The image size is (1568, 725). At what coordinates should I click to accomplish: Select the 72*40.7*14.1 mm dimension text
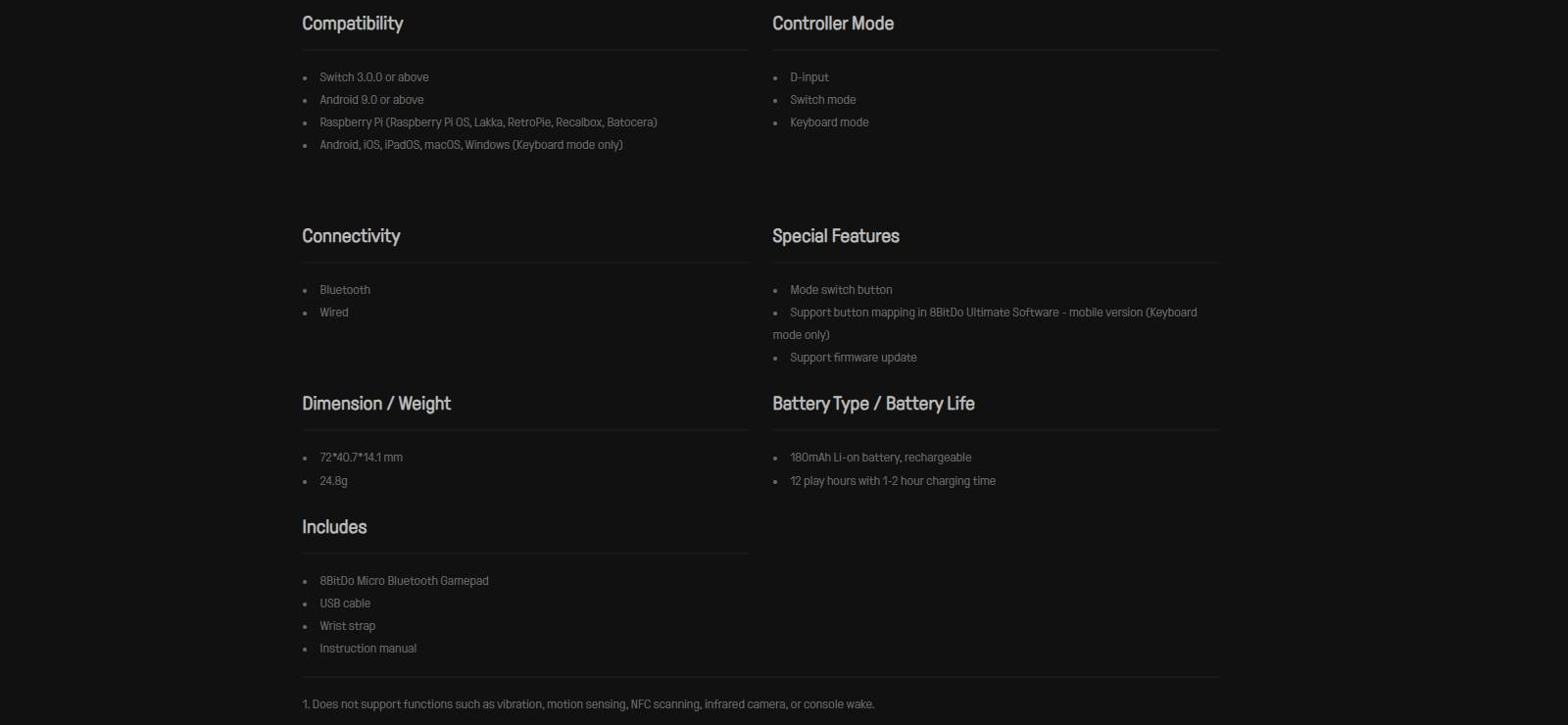coord(361,458)
